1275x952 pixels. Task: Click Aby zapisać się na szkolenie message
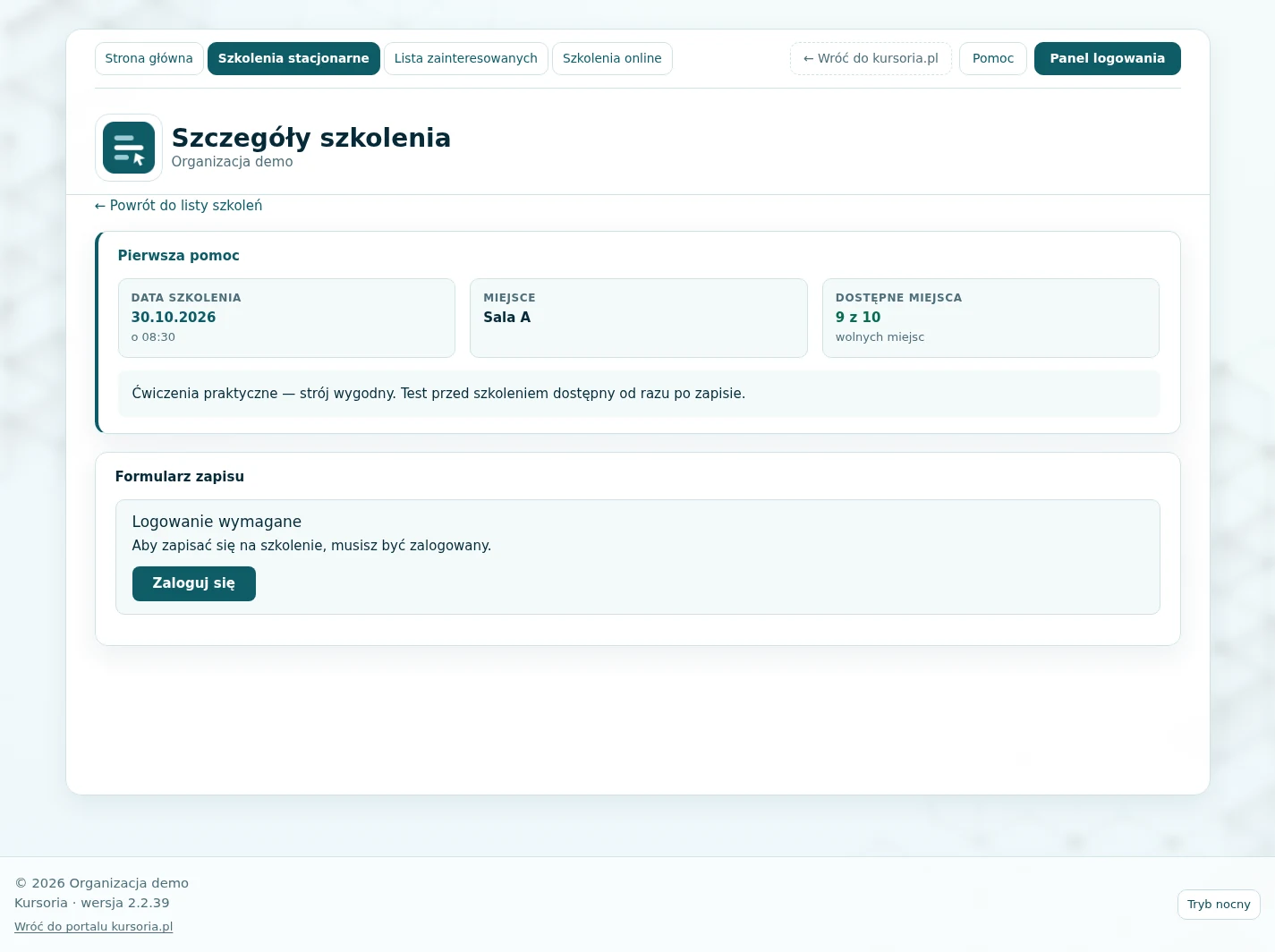click(311, 546)
